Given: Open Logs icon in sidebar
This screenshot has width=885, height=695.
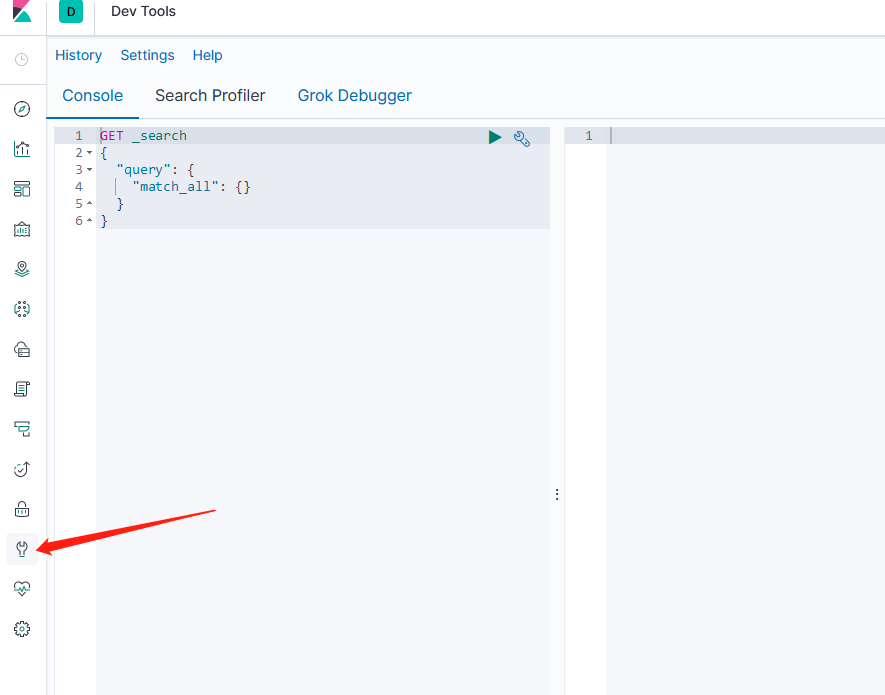Looking at the screenshot, I should click(x=21, y=389).
